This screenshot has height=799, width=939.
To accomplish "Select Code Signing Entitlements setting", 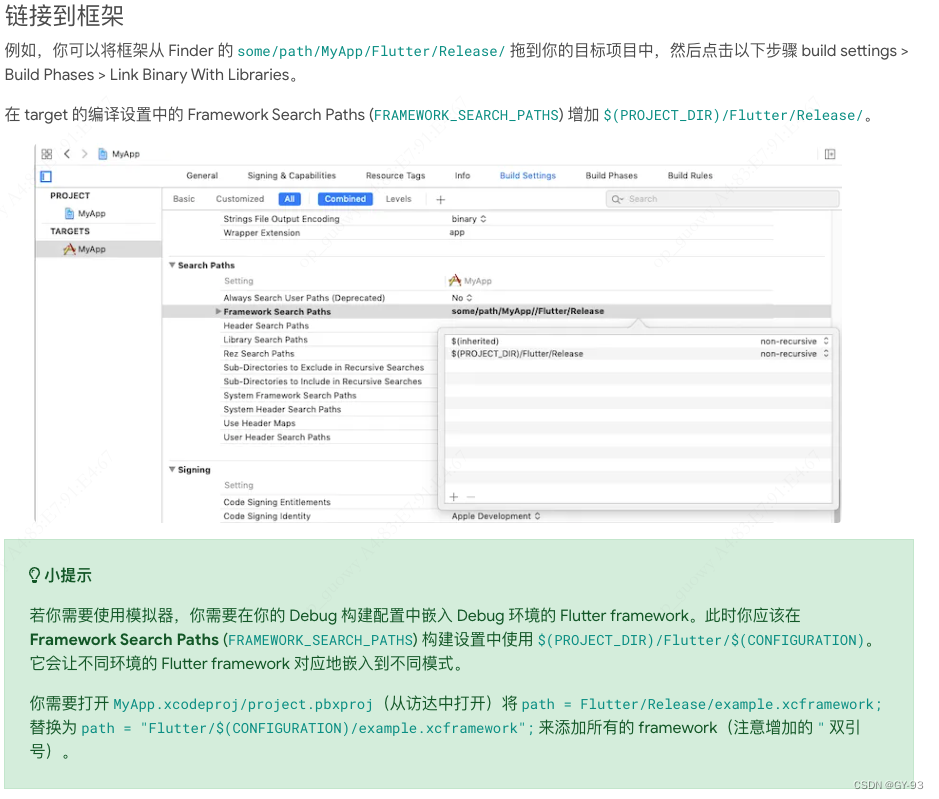I will point(277,503).
